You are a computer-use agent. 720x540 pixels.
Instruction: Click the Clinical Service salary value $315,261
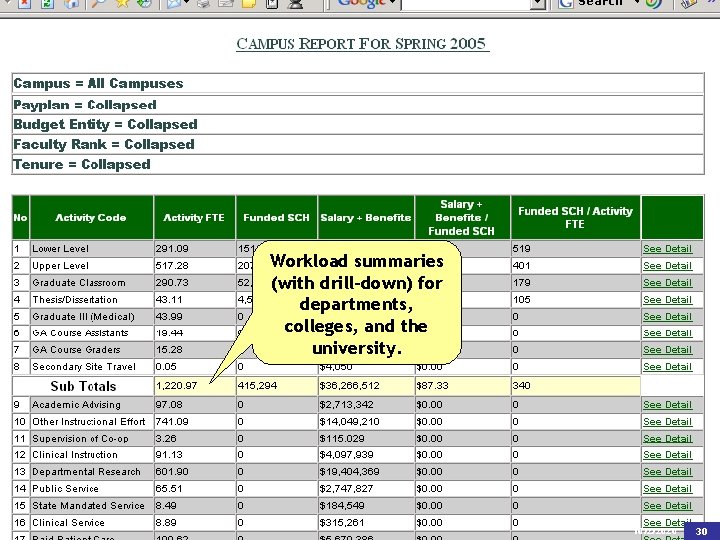pos(343,523)
